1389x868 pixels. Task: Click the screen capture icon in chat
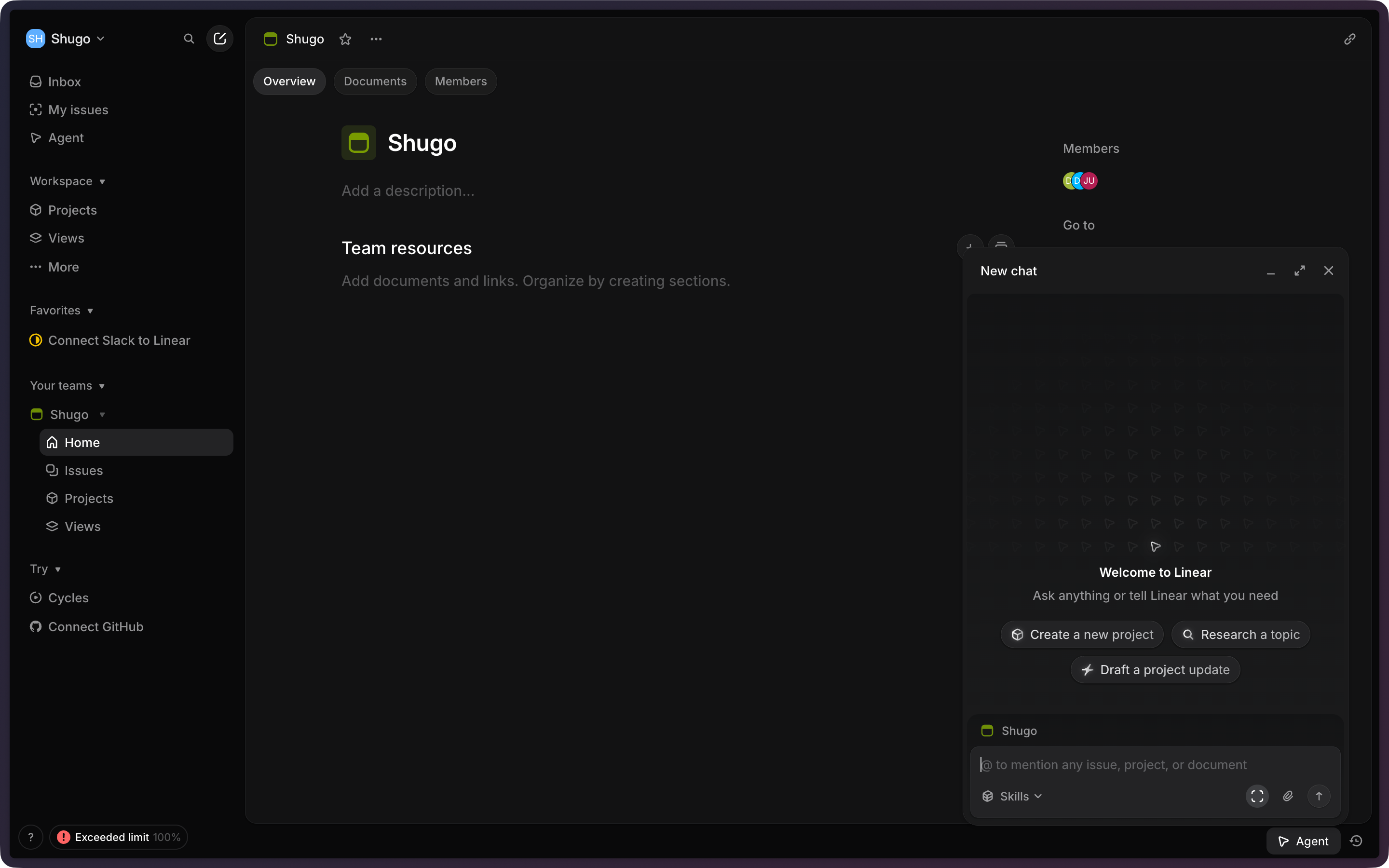point(1257,796)
